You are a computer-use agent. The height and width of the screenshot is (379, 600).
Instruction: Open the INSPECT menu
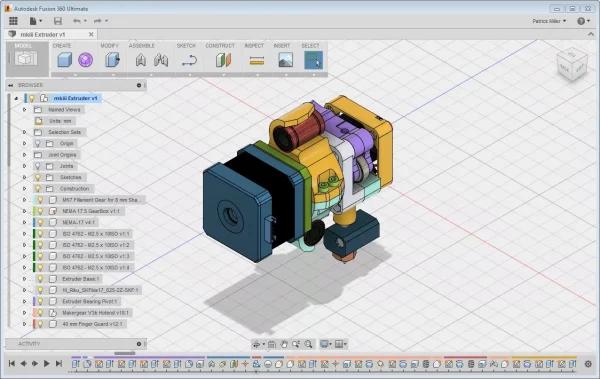pos(254,46)
